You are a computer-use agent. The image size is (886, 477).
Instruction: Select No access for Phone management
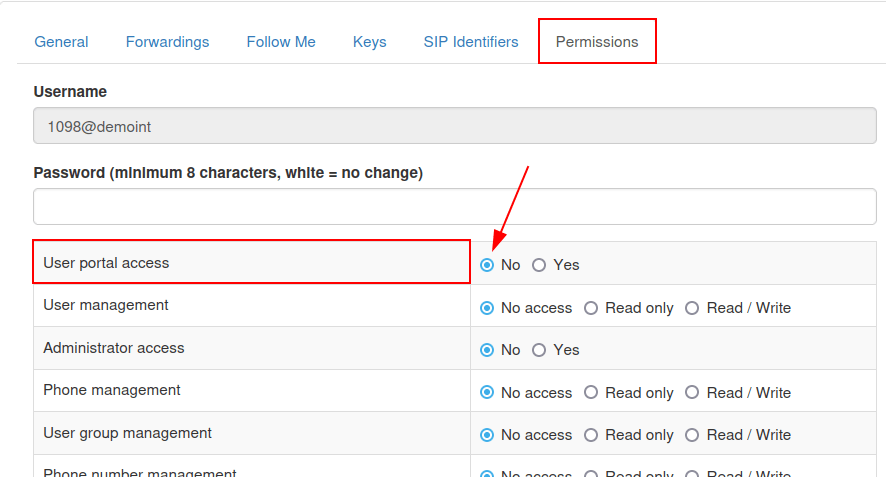click(x=487, y=393)
